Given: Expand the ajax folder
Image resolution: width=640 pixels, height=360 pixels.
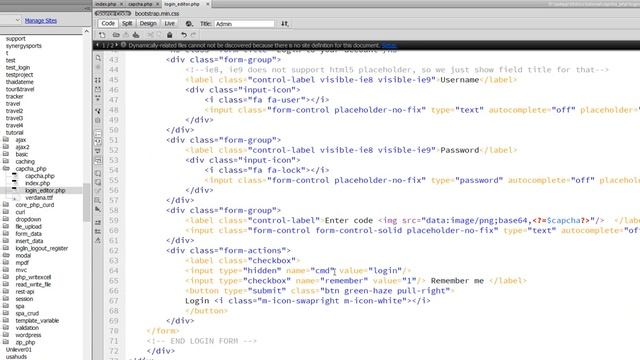Looking at the screenshot, I should click(x=6, y=140).
